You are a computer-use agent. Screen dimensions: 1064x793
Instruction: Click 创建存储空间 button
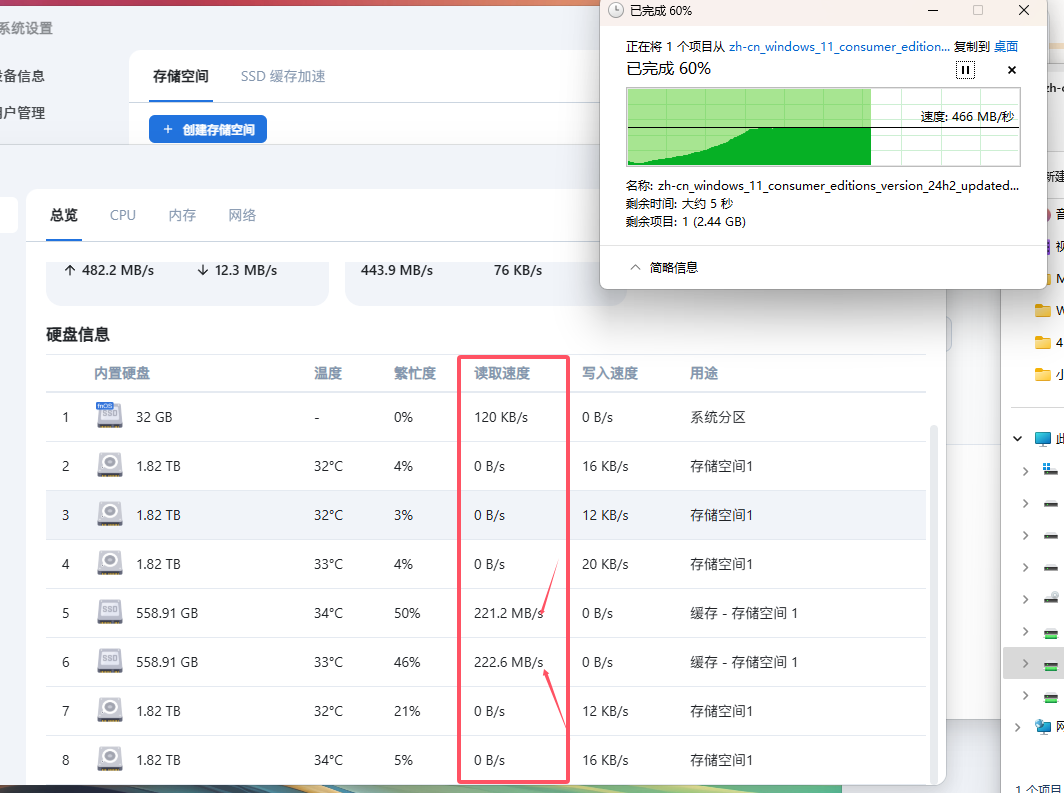208,130
